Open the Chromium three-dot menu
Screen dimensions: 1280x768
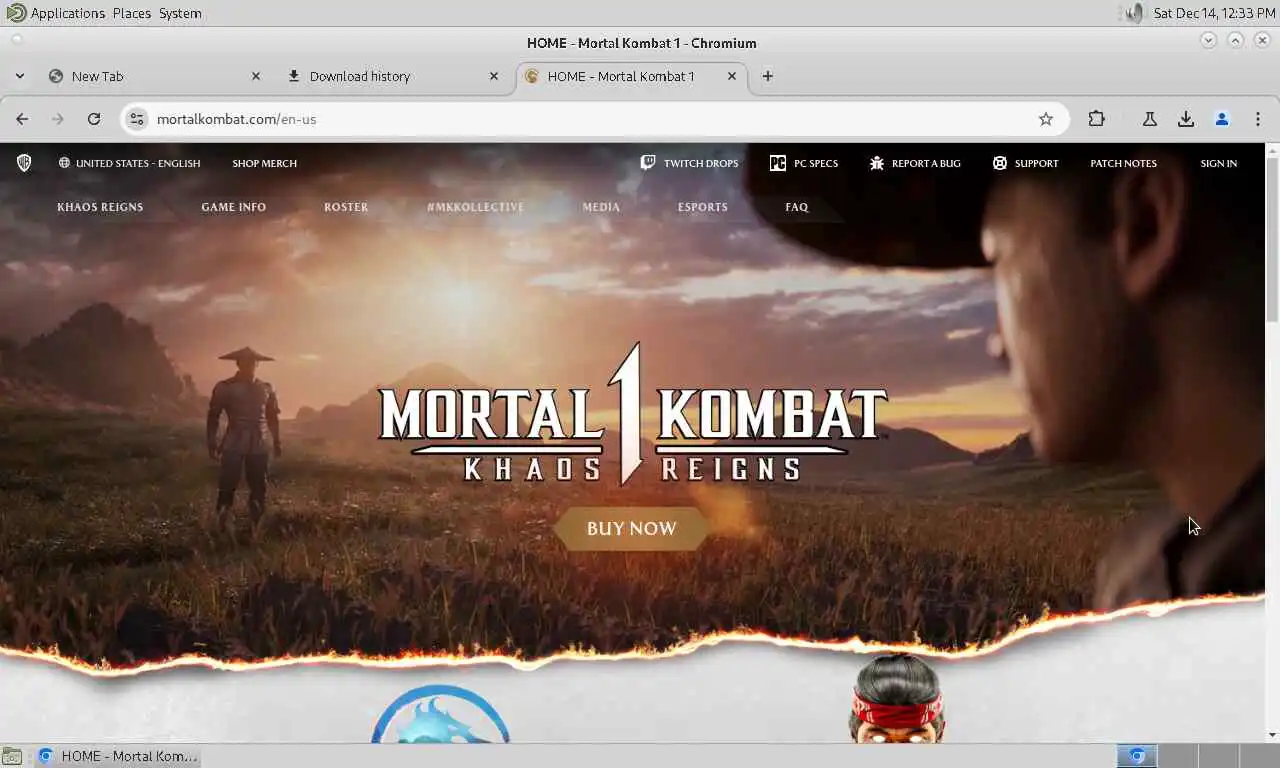(1258, 119)
